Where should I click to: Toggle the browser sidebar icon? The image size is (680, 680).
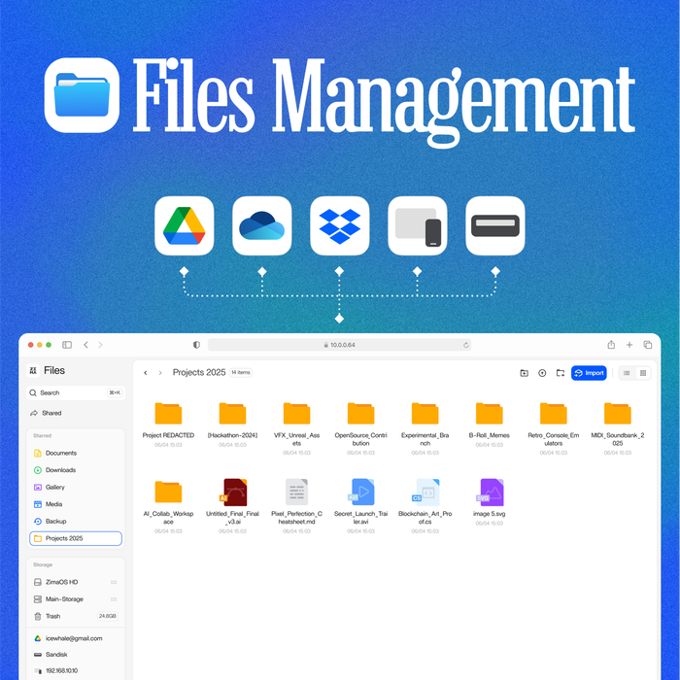(x=67, y=345)
